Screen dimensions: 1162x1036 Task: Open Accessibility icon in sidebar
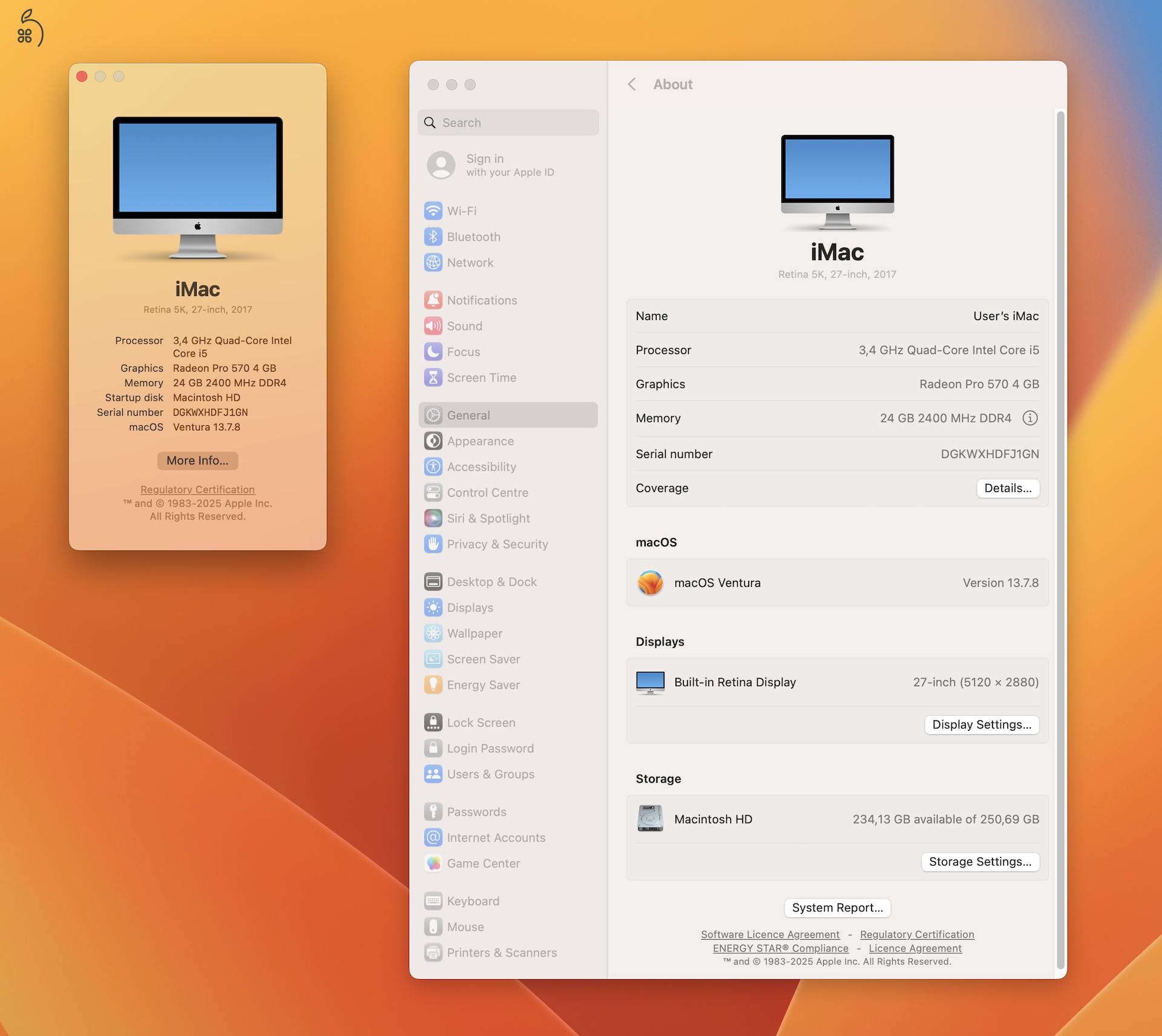tap(433, 467)
